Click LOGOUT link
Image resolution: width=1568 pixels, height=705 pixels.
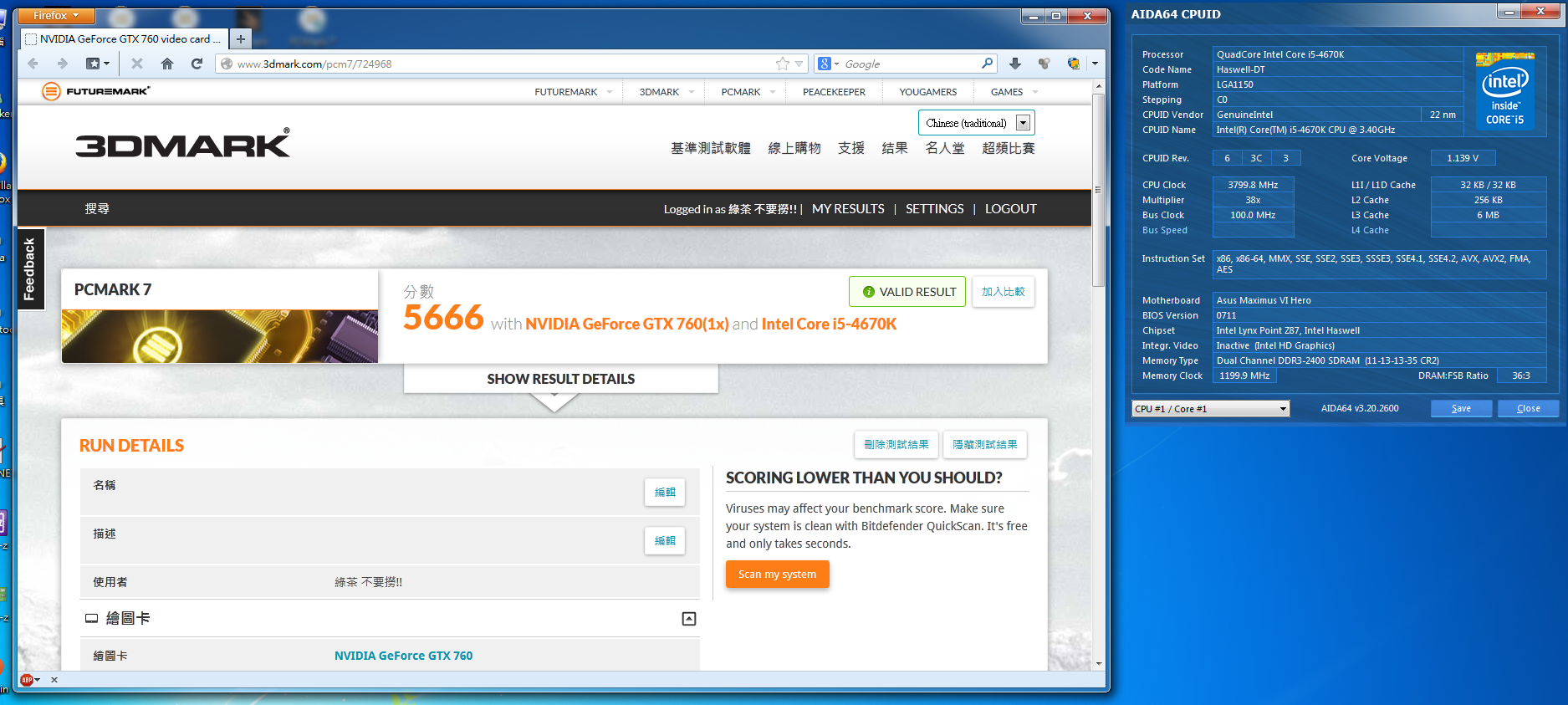pyautogui.click(x=1010, y=209)
